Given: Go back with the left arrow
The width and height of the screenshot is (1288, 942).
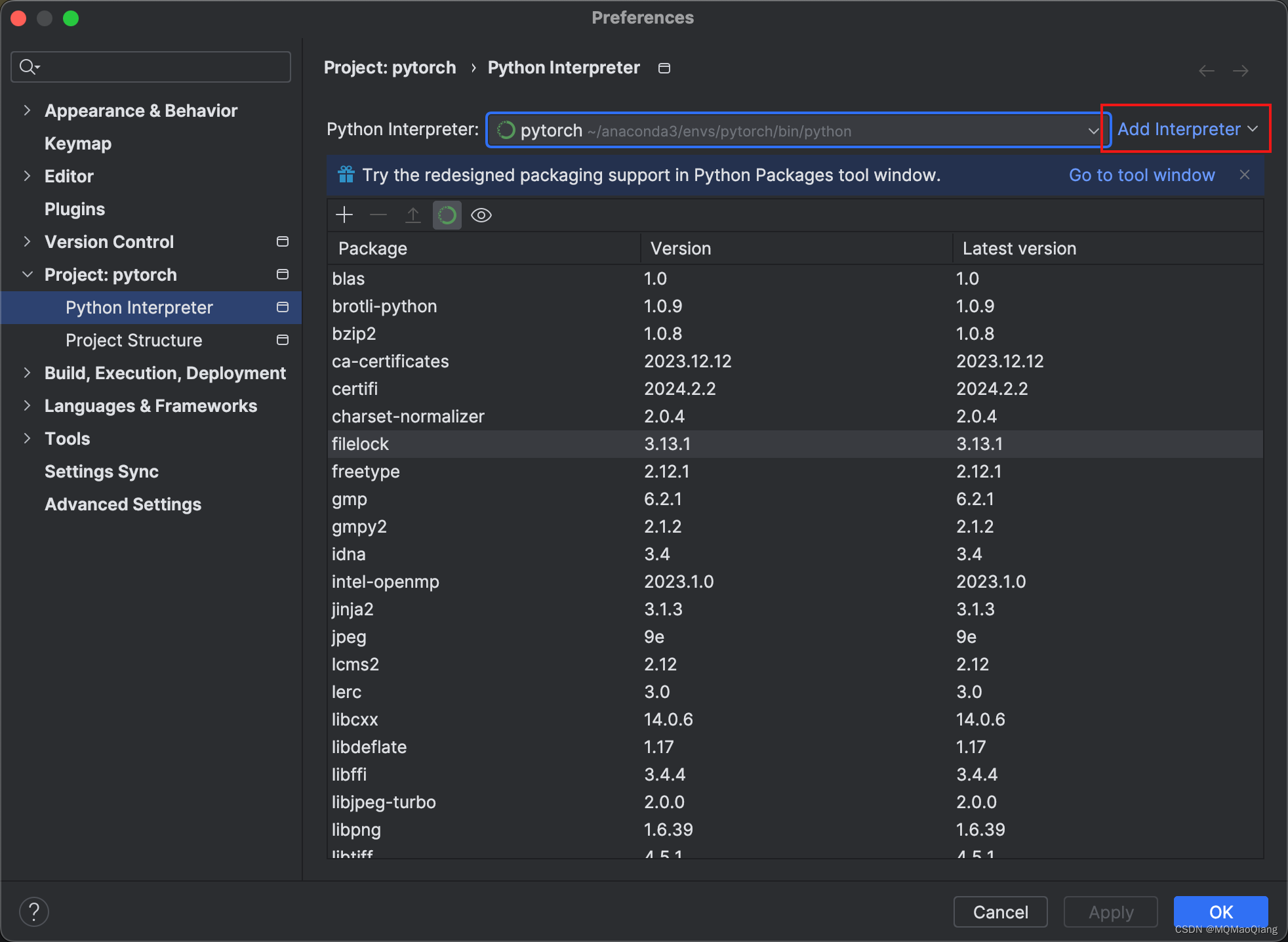Looking at the screenshot, I should coord(1207,70).
